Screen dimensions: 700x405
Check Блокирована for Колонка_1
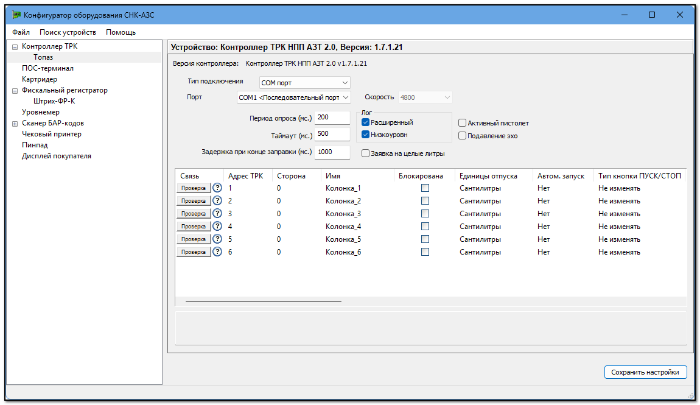[x=425, y=188]
